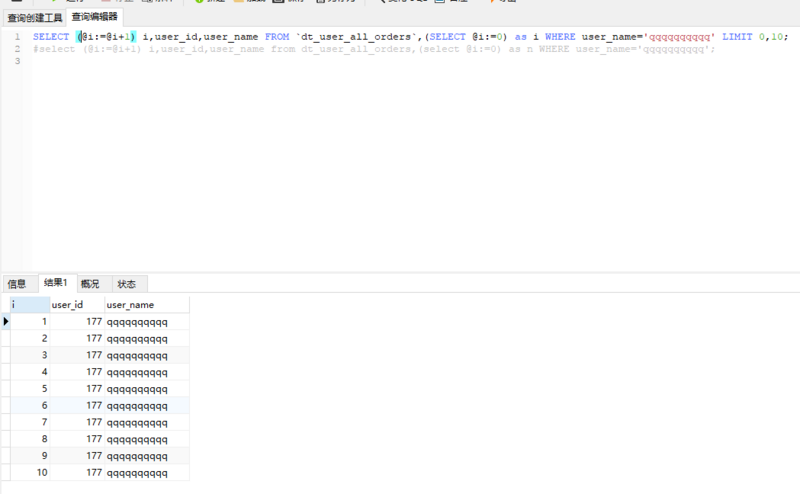This screenshot has width=800, height=494.
Task: Switch to the 结果1 tab
Action: point(57,284)
